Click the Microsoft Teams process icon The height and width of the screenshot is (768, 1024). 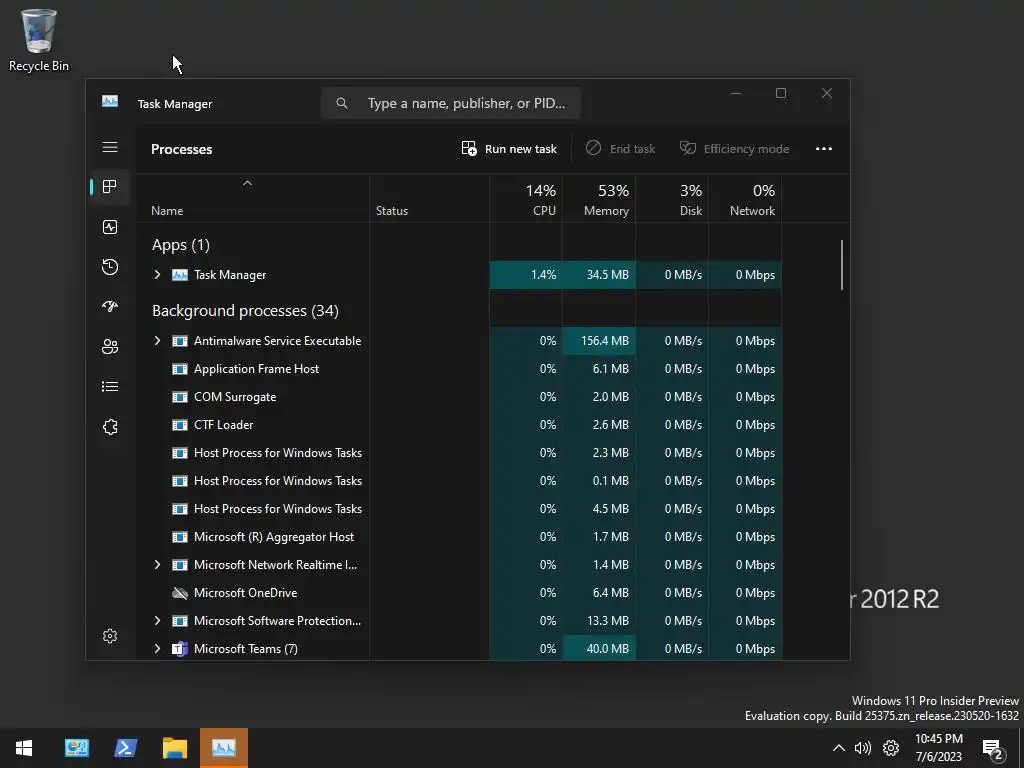(180, 649)
